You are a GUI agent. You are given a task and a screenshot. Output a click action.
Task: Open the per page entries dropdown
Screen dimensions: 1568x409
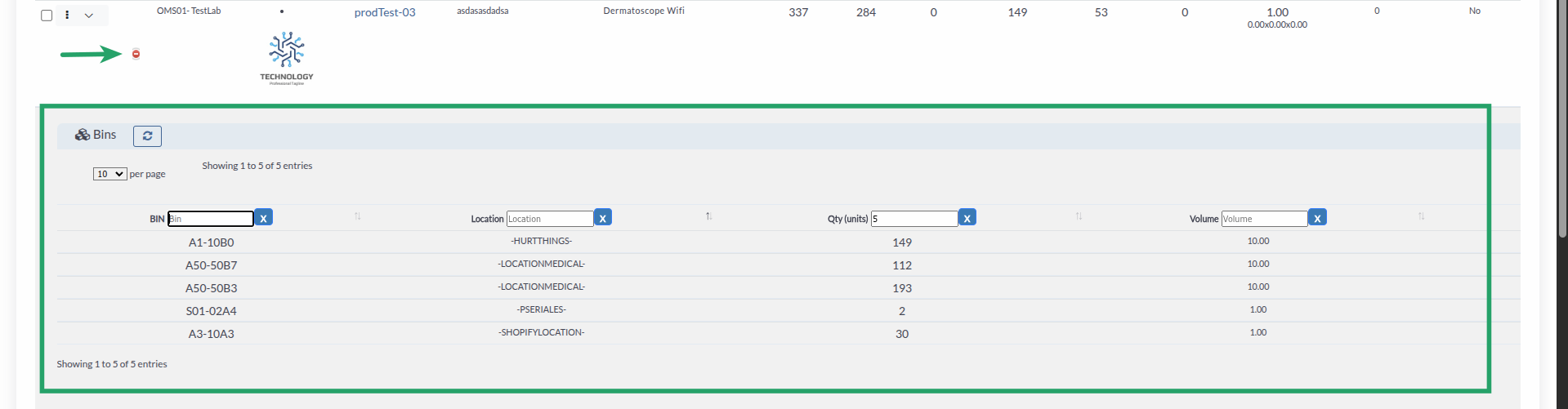tap(109, 174)
